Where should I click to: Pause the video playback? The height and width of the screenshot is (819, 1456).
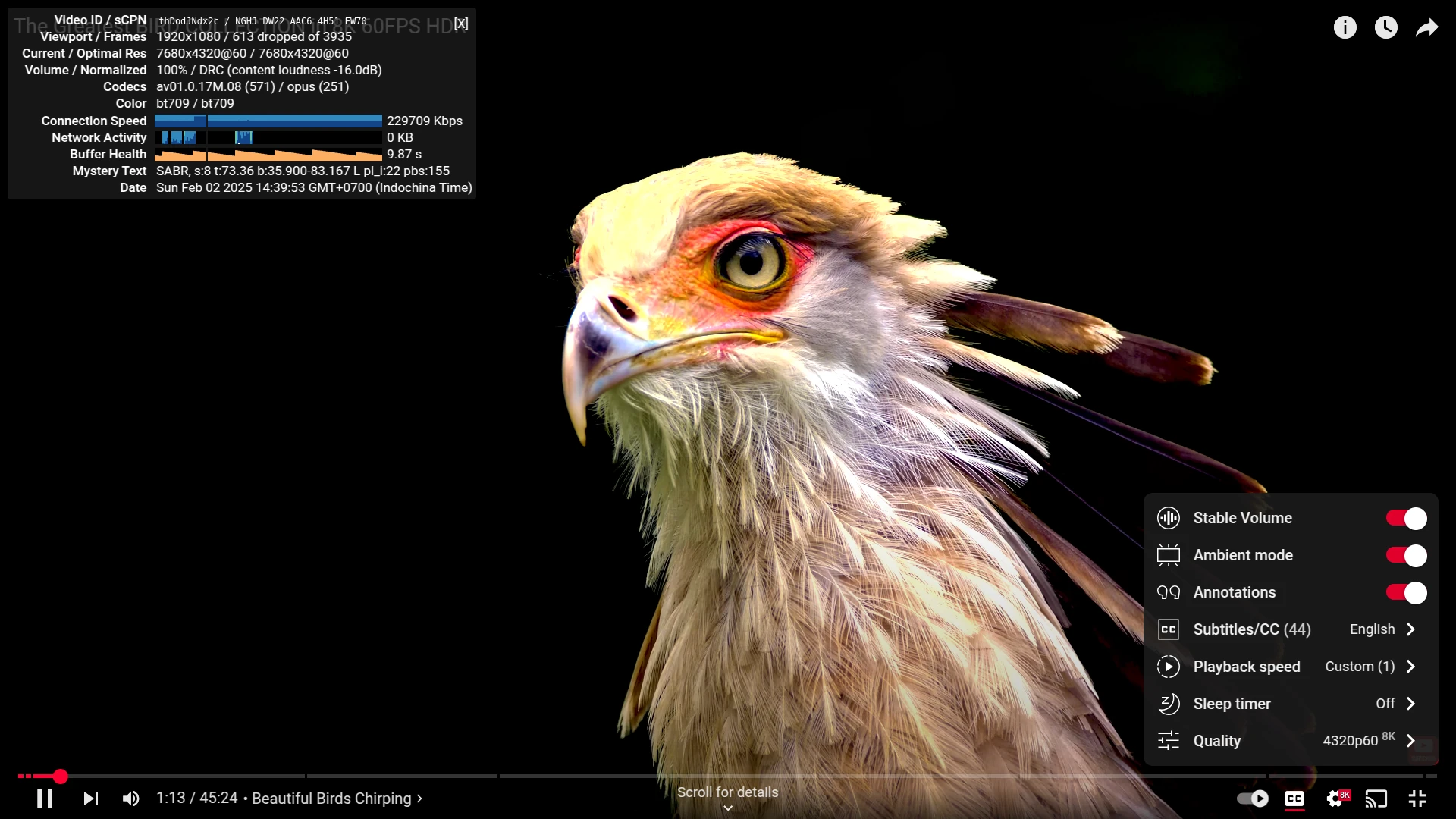click(45, 799)
